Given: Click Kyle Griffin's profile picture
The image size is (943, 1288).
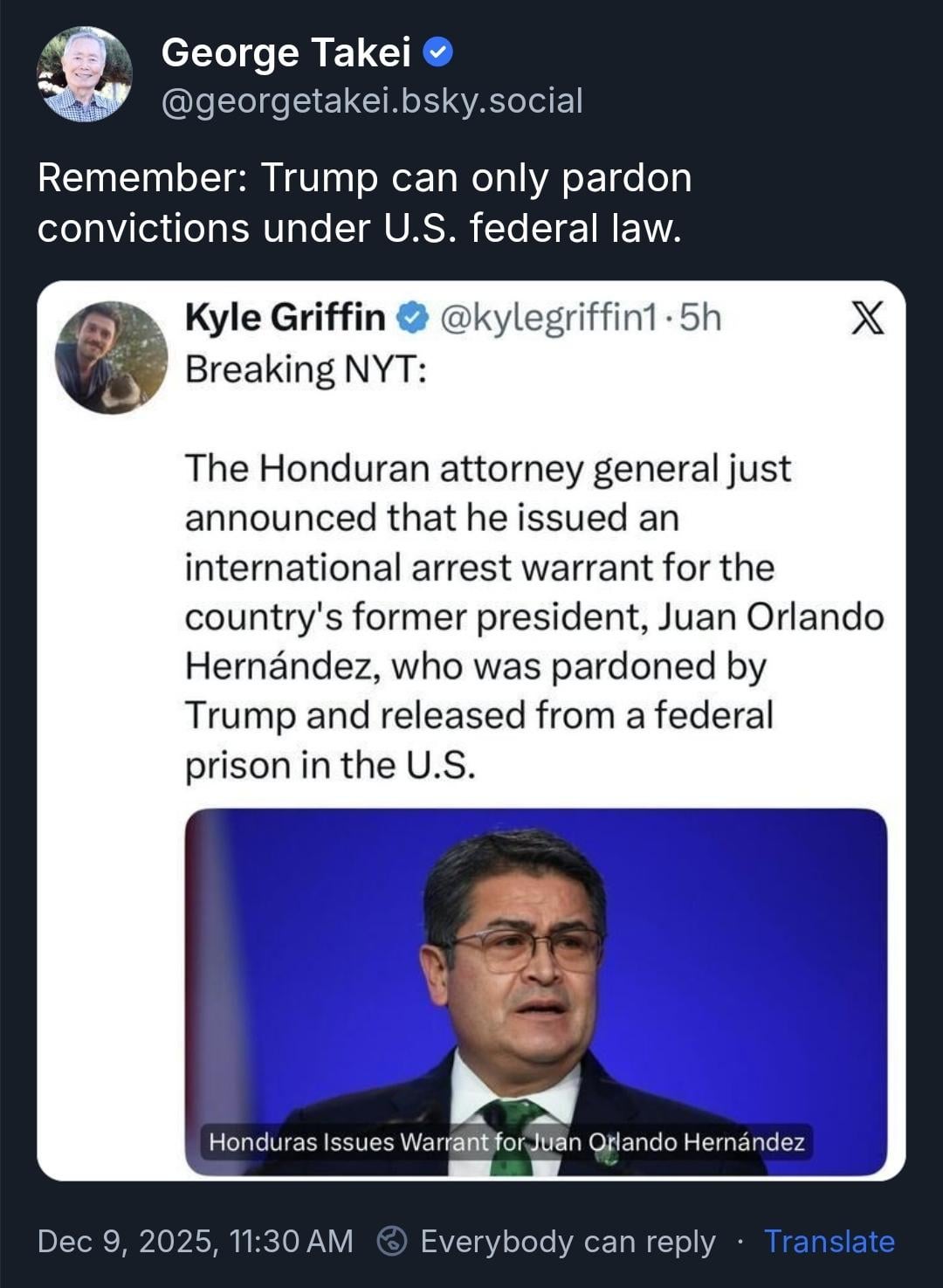Looking at the screenshot, I should pos(111,357).
